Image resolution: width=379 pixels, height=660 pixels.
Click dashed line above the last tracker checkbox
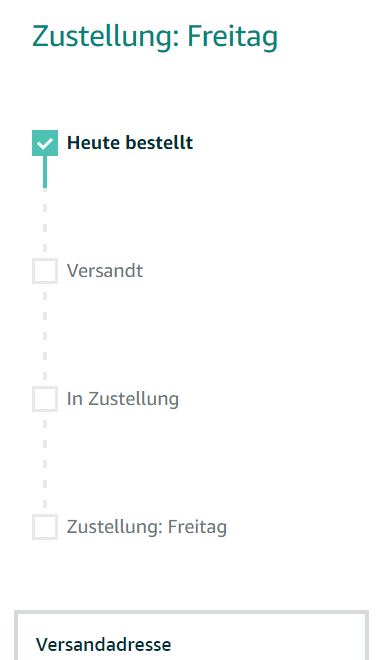45,463
